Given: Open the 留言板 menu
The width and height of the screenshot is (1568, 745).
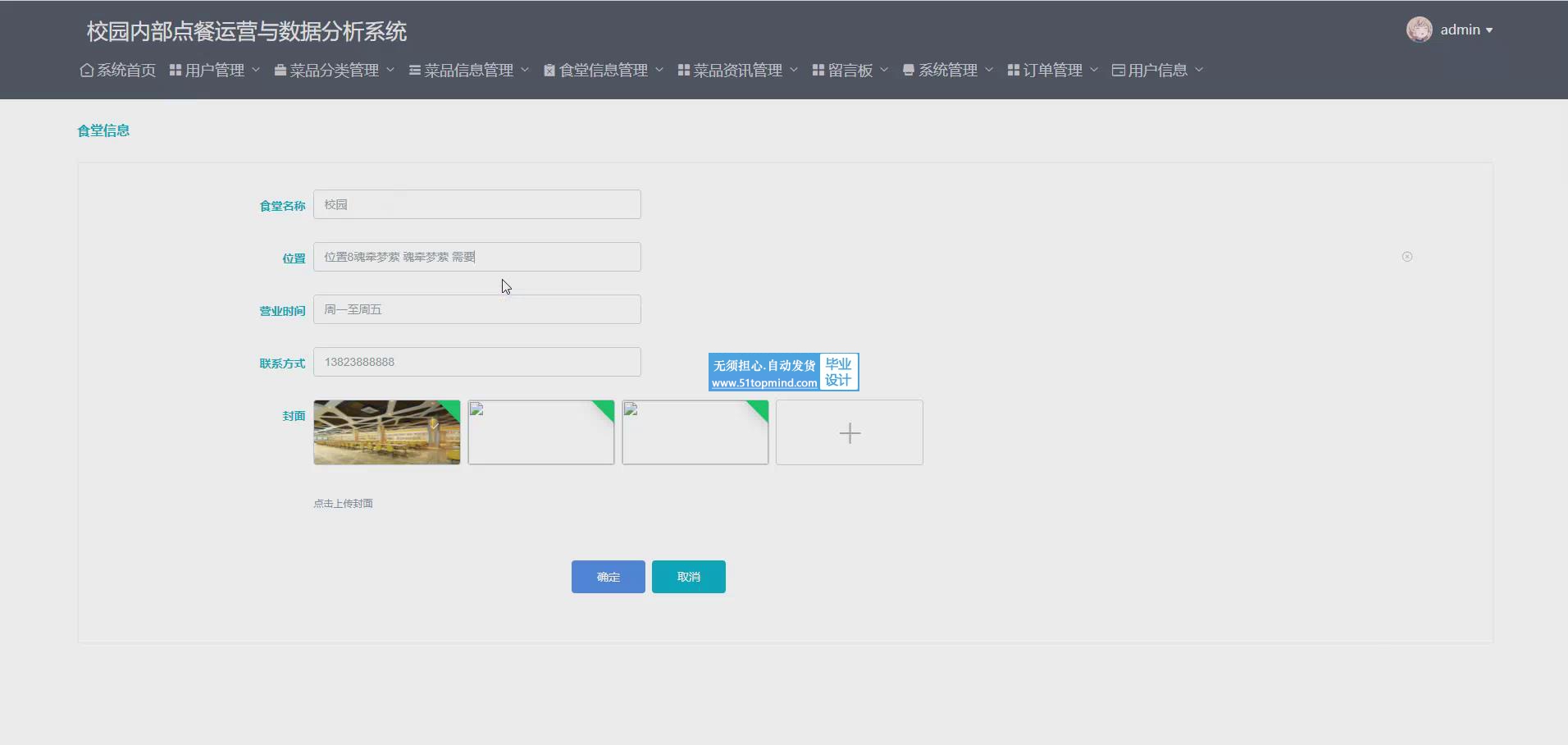Looking at the screenshot, I should (850, 71).
